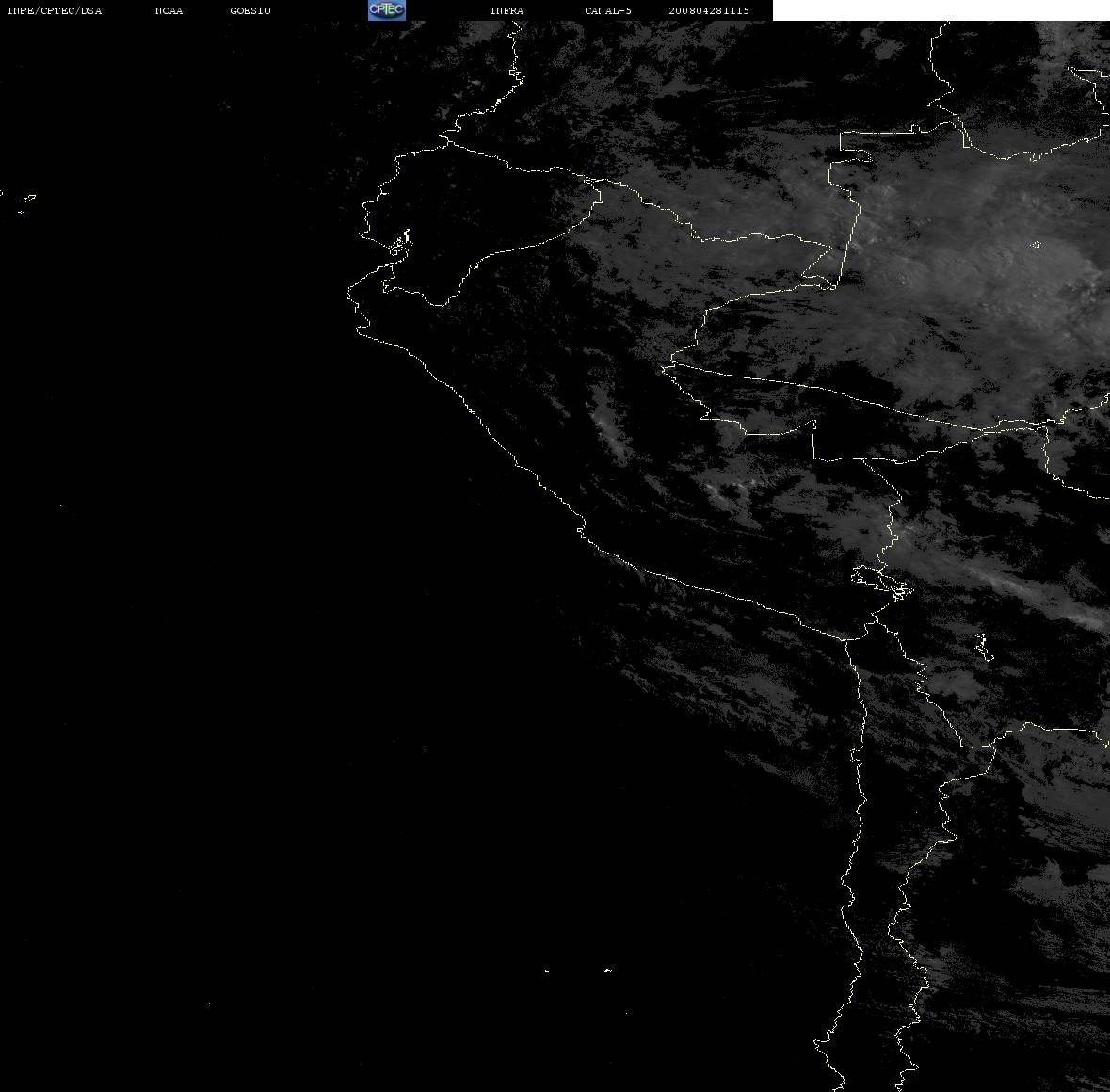Select the GOES10 satellite label

pos(250,10)
